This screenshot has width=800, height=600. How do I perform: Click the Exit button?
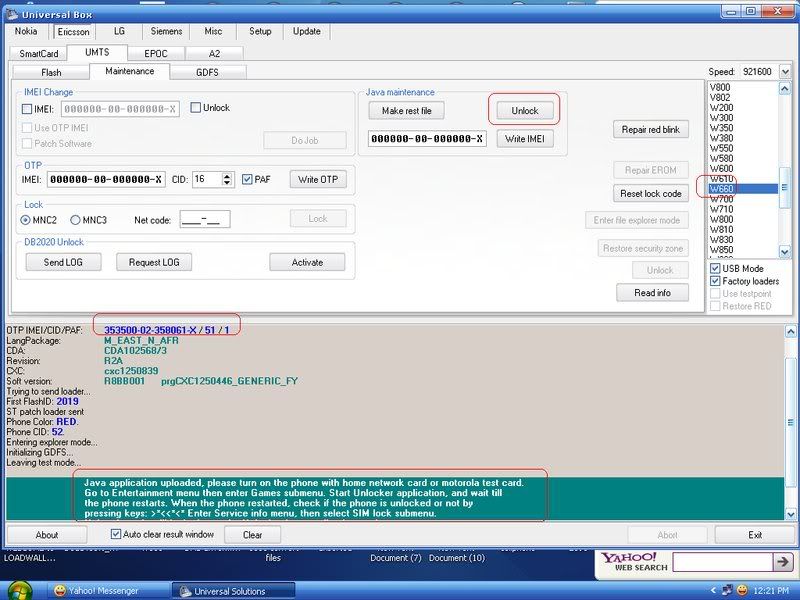755,535
